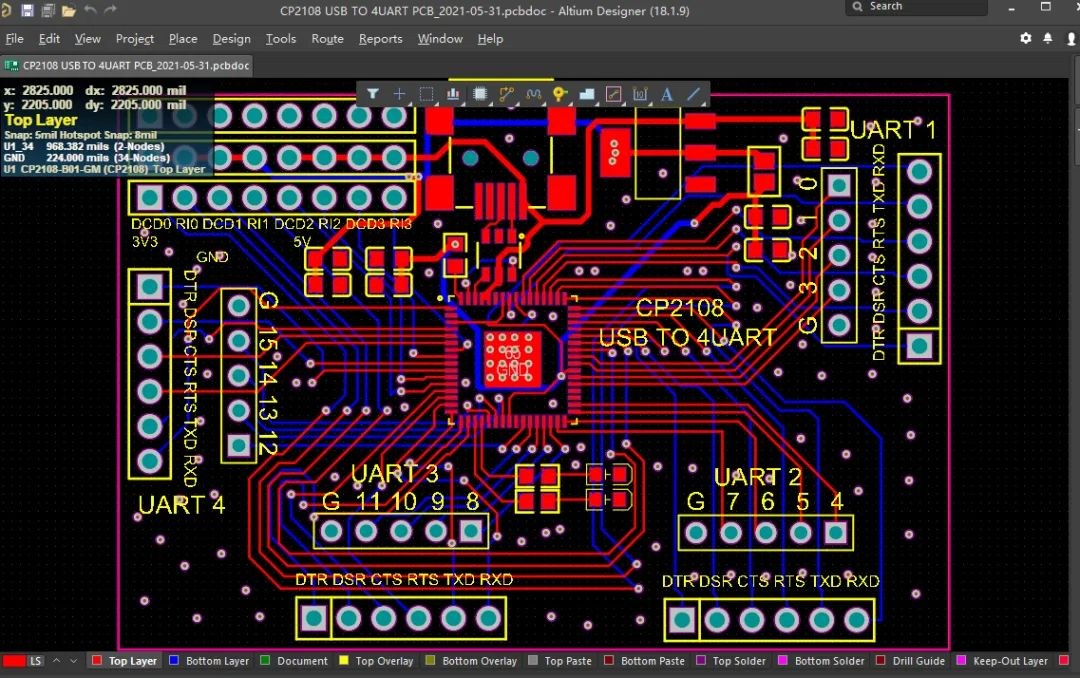This screenshot has width=1080, height=678.
Task: Choose the dashed rectangle selection tool
Action: tap(426, 94)
